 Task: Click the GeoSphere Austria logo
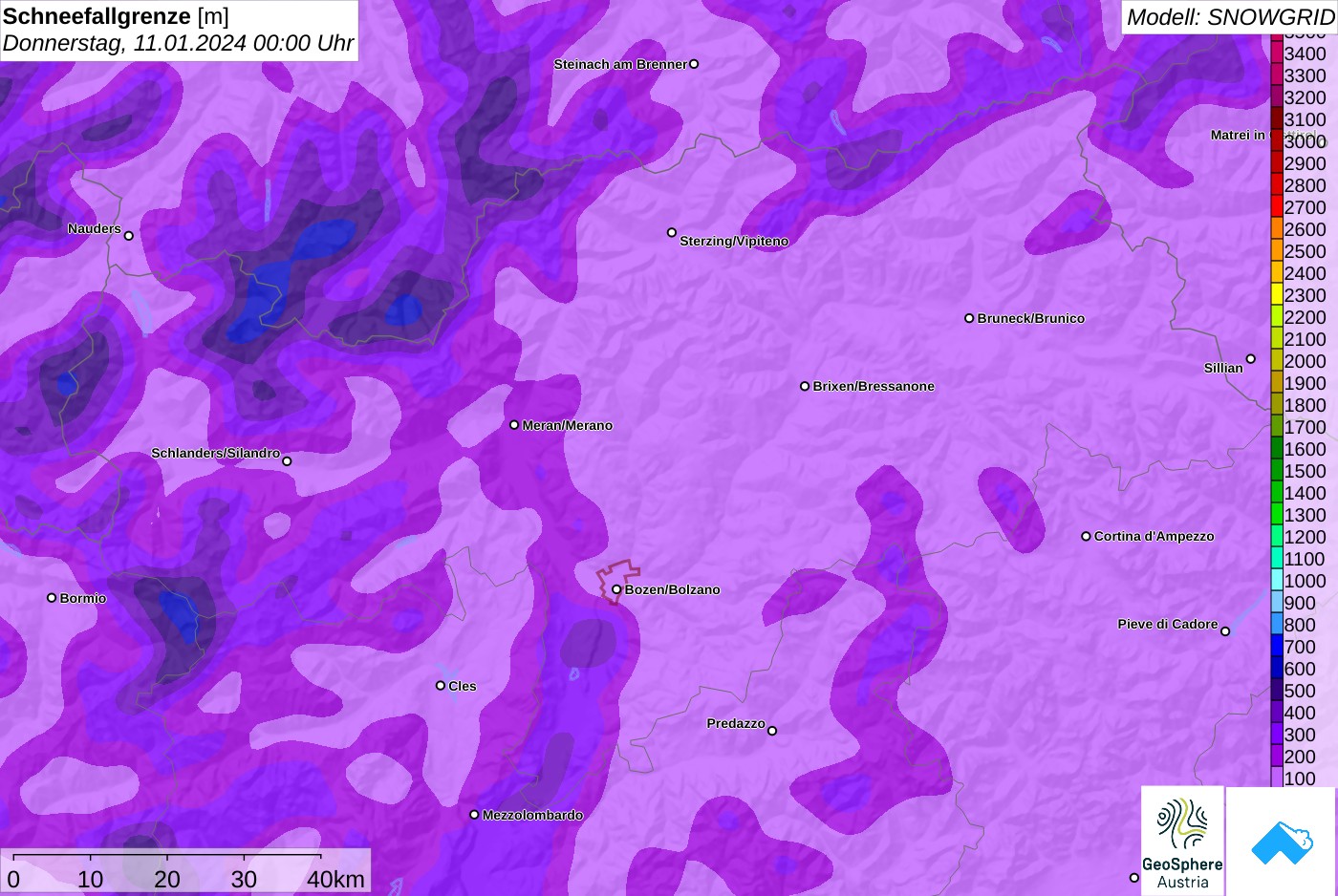(1182, 841)
